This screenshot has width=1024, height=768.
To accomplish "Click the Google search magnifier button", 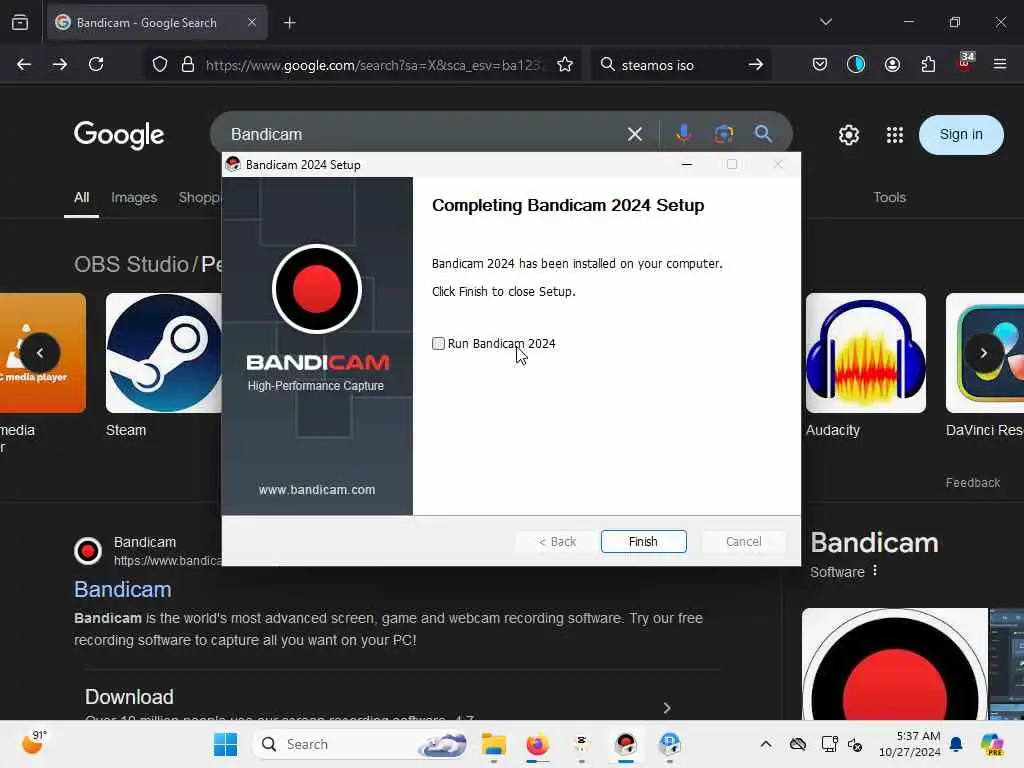I will (x=763, y=135).
